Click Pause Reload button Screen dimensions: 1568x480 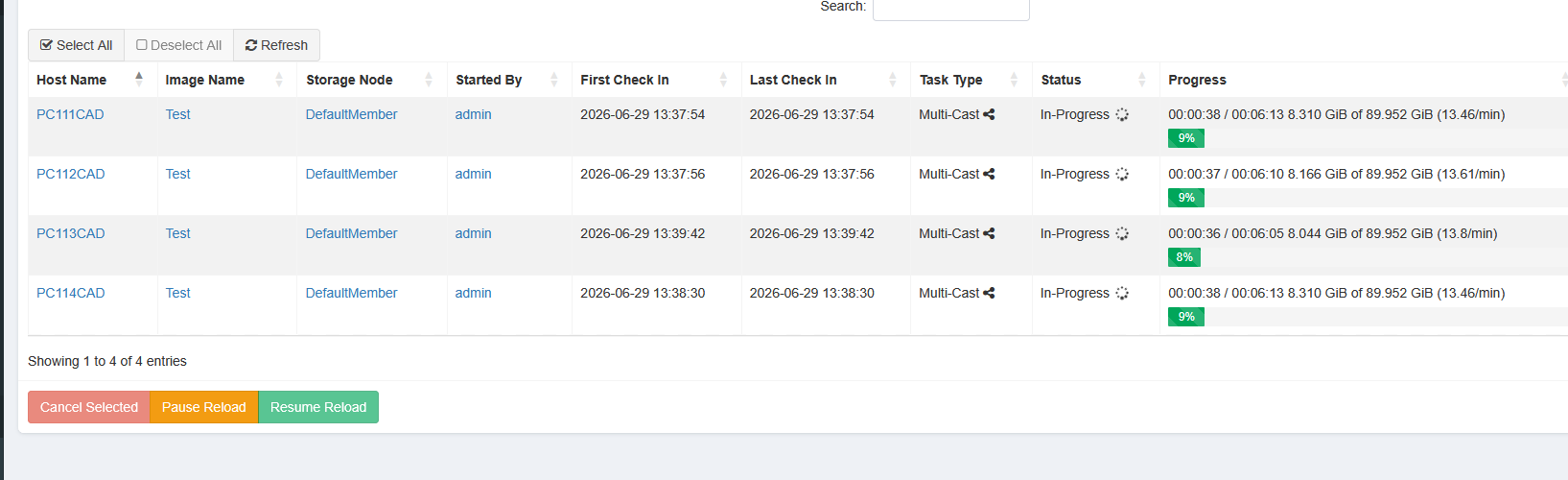[x=204, y=407]
